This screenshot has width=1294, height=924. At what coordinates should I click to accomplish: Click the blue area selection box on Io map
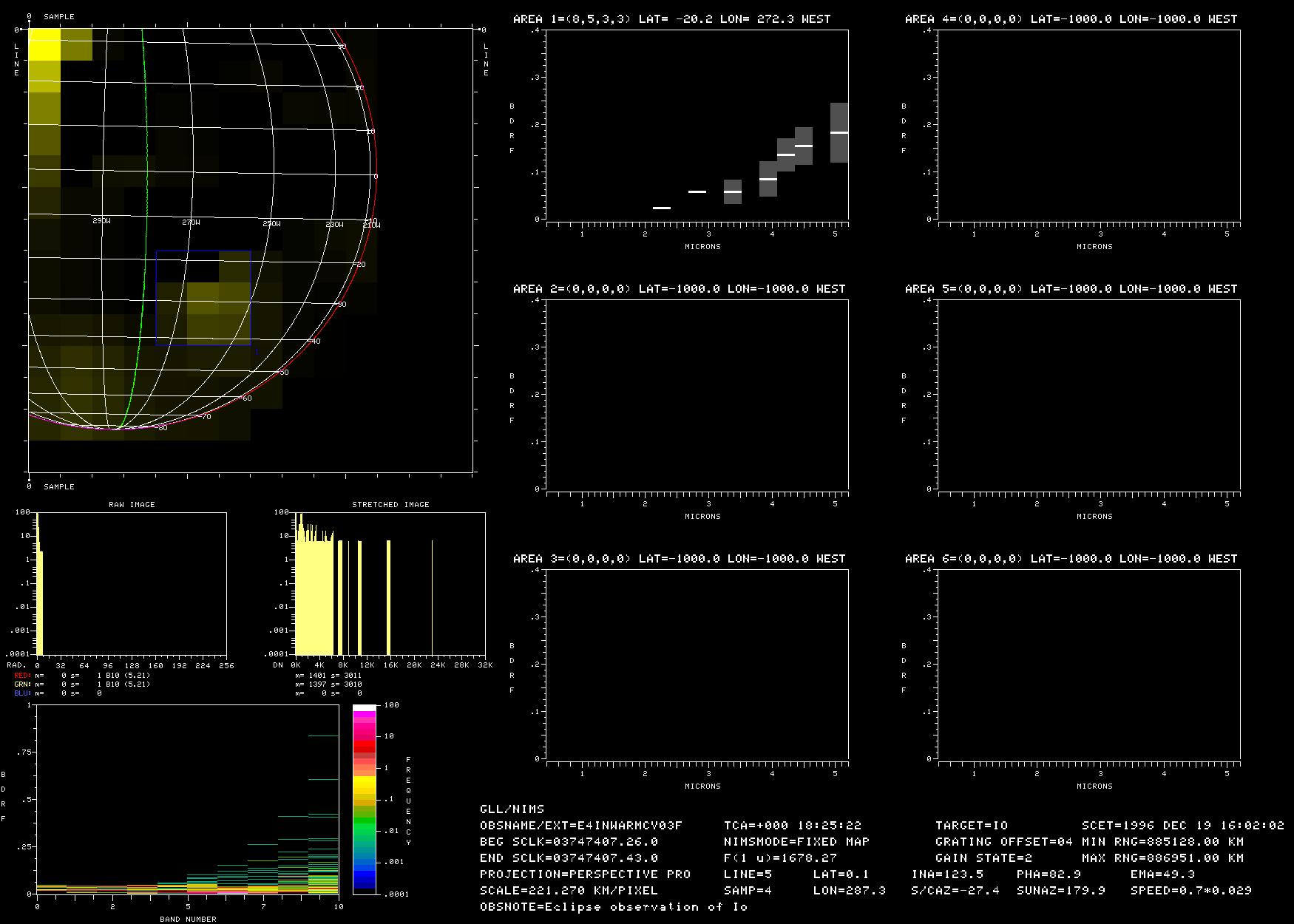(x=203, y=252)
